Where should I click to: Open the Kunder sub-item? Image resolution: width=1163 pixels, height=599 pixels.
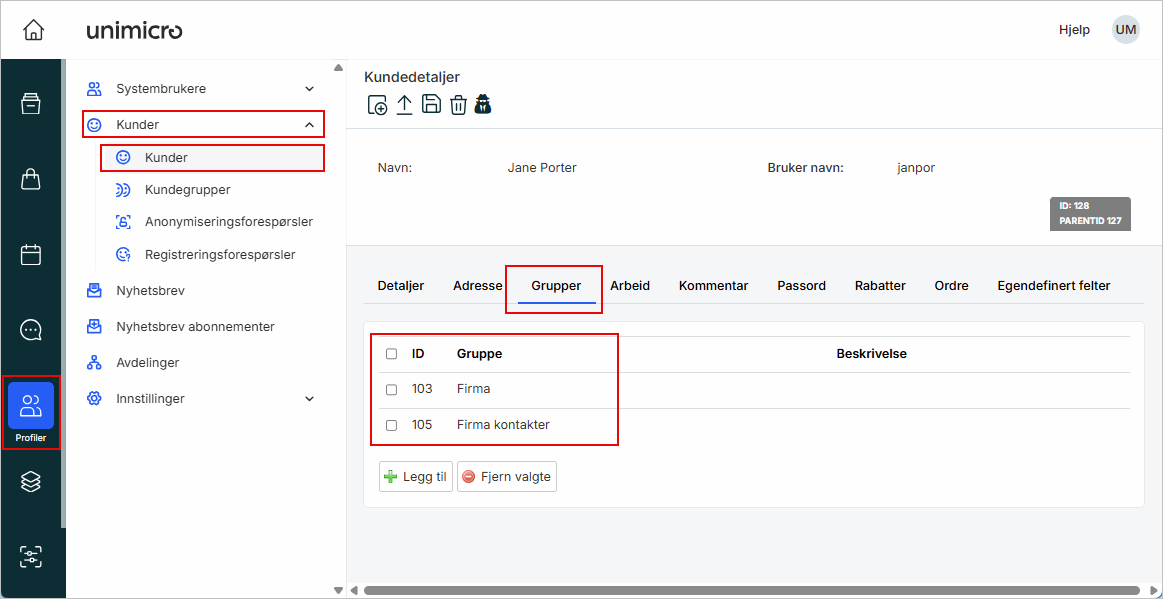click(212, 158)
